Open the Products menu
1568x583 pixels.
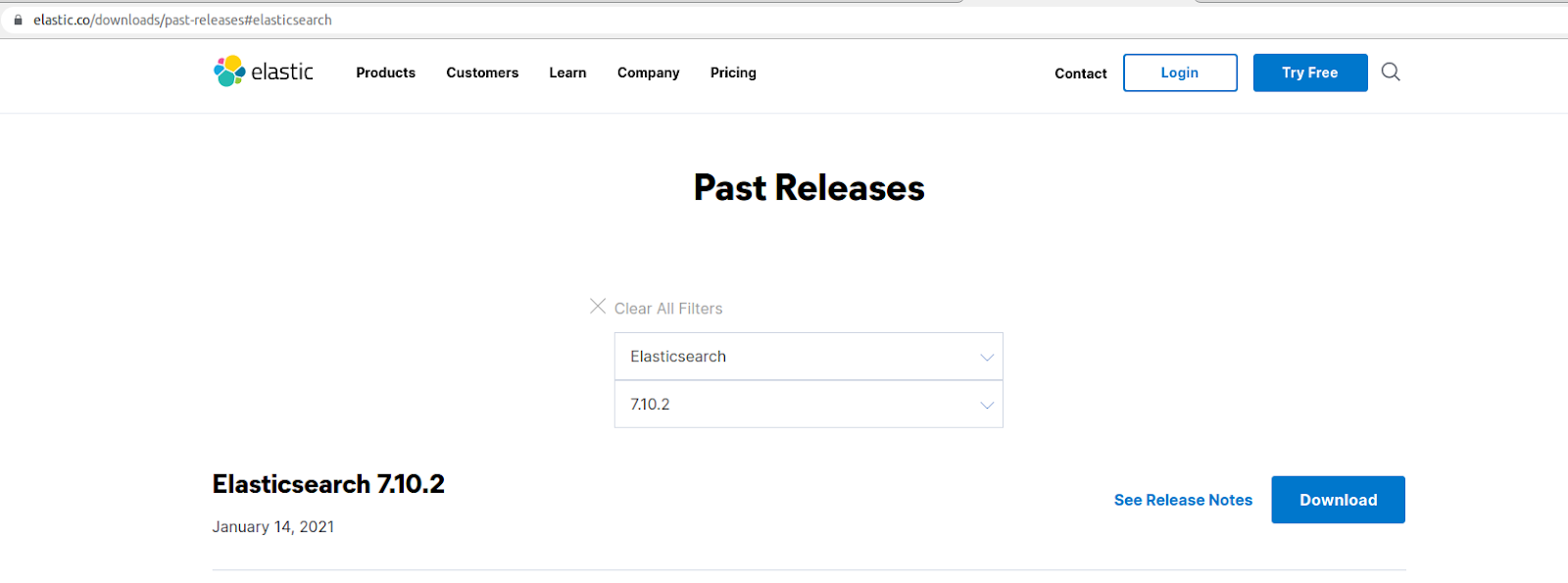(385, 73)
